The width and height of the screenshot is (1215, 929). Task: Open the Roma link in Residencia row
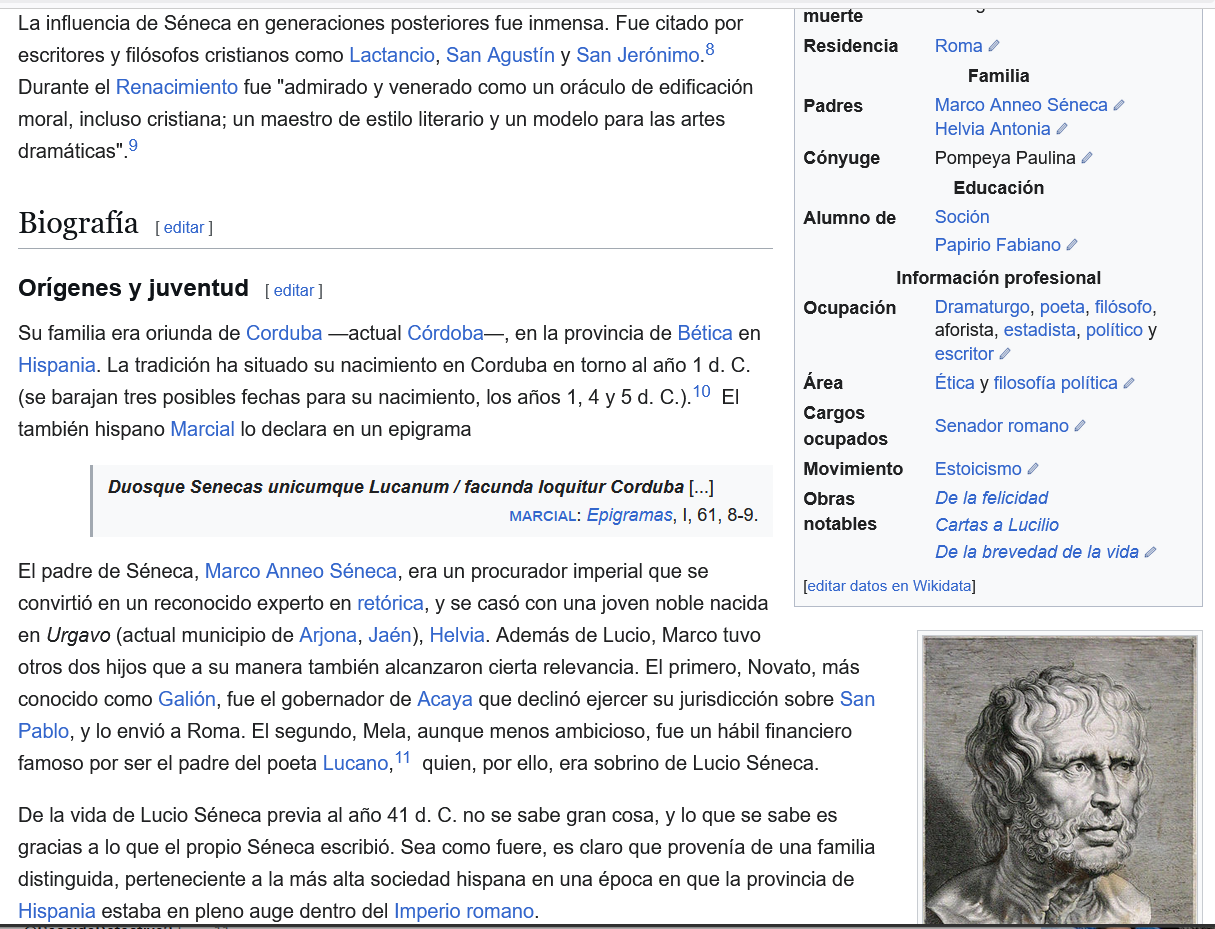(x=959, y=46)
